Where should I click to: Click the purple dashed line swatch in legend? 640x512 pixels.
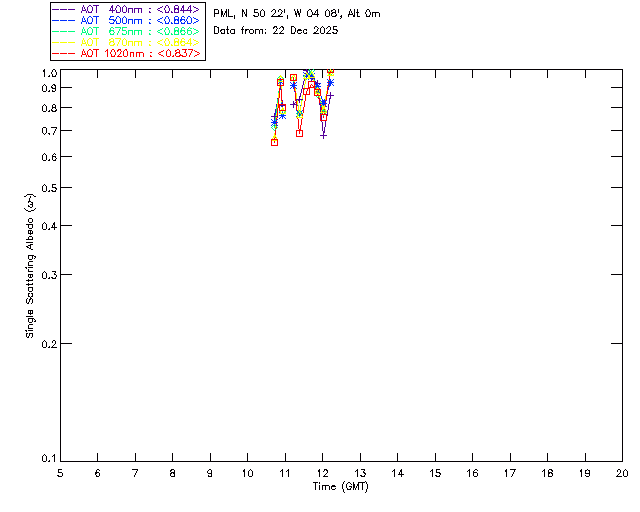coord(64,9)
